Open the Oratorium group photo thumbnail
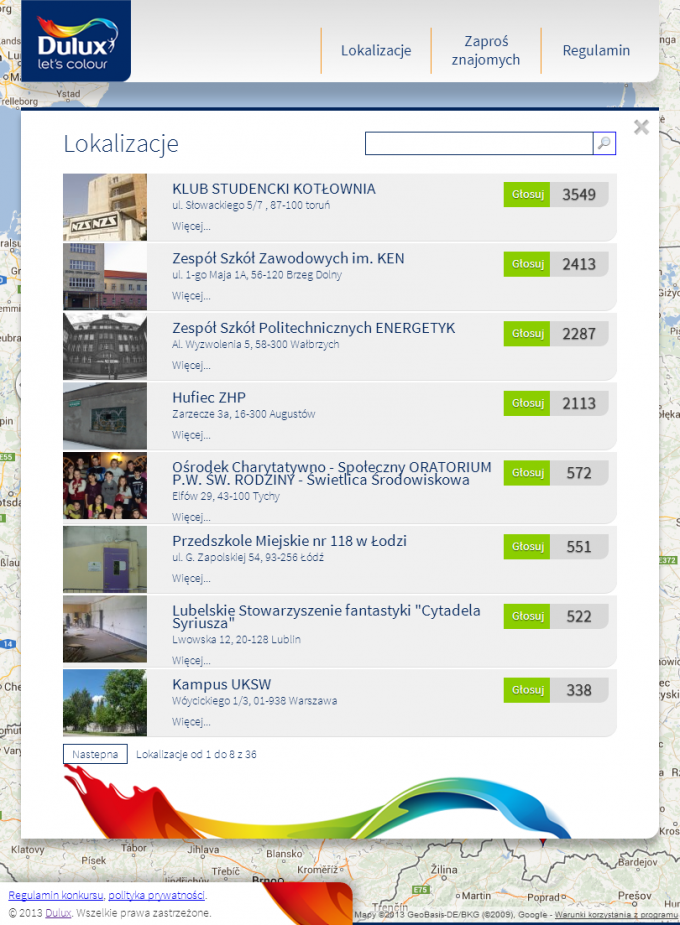Image resolution: width=680 pixels, height=925 pixels. [105, 486]
